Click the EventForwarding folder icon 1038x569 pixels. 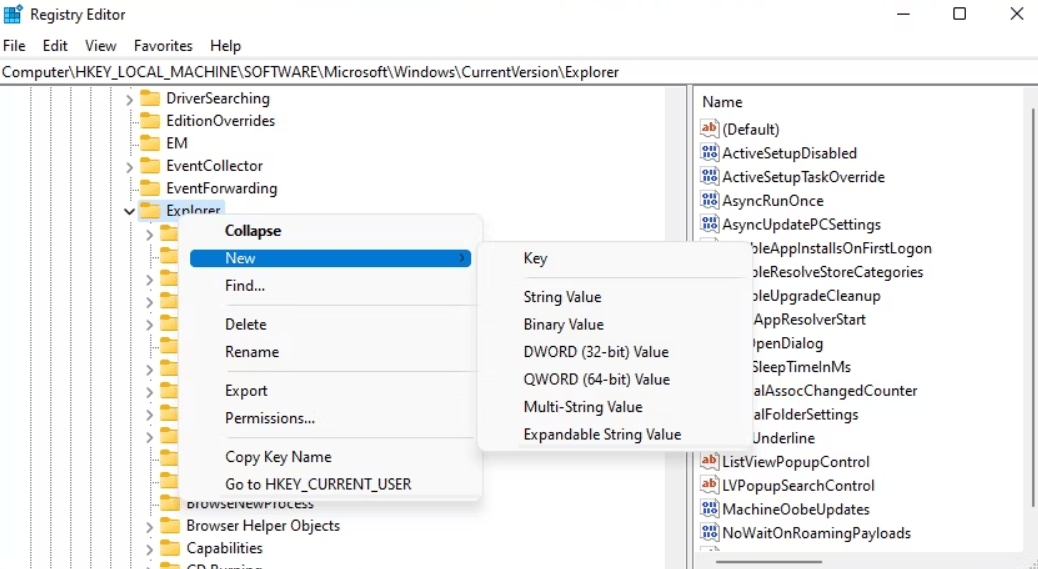150,188
